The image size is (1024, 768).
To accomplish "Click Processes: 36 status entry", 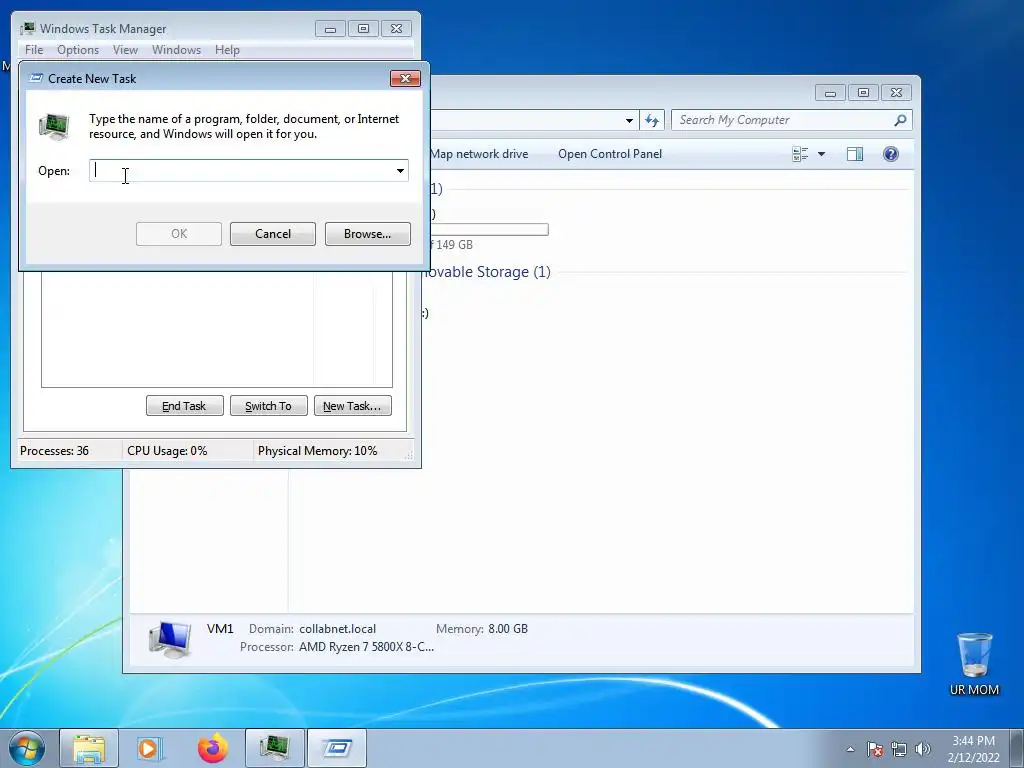I will click(x=54, y=451).
